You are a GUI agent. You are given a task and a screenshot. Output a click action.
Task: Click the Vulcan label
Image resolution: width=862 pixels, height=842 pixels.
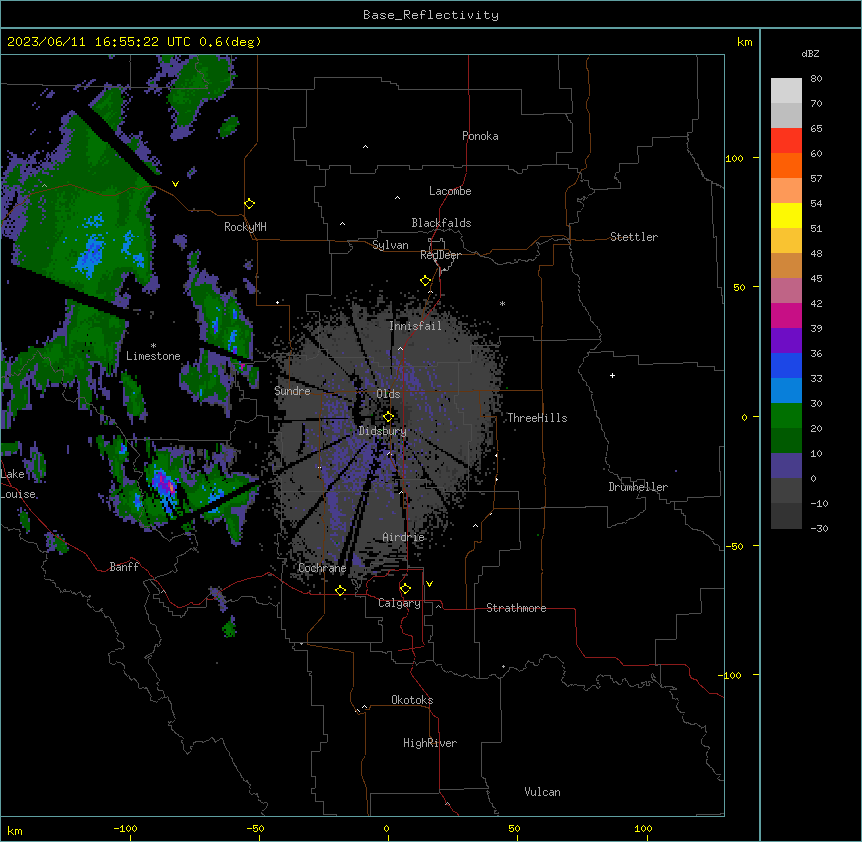click(543, 792)
